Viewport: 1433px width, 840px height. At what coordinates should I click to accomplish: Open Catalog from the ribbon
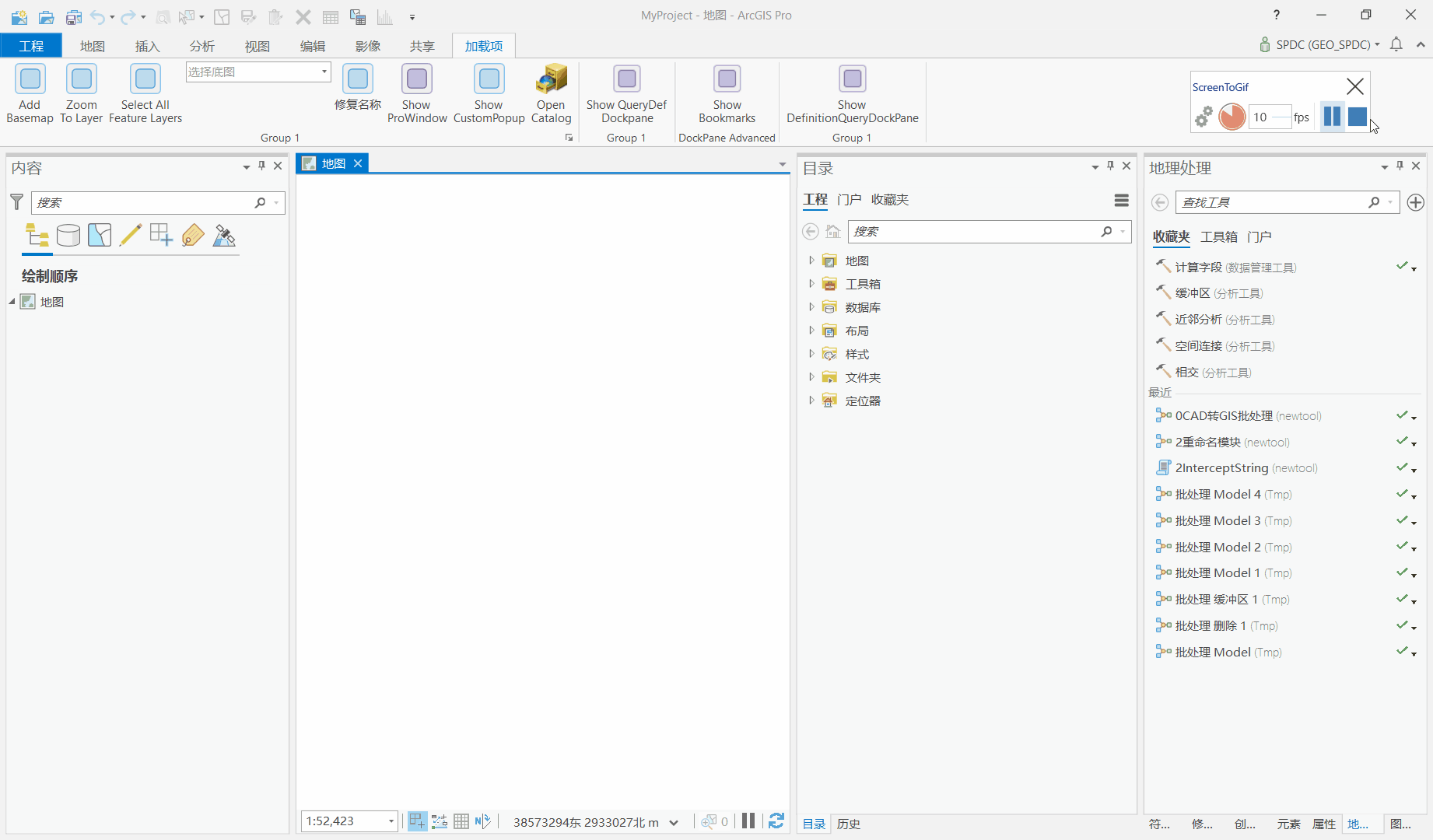pos(551,93)
